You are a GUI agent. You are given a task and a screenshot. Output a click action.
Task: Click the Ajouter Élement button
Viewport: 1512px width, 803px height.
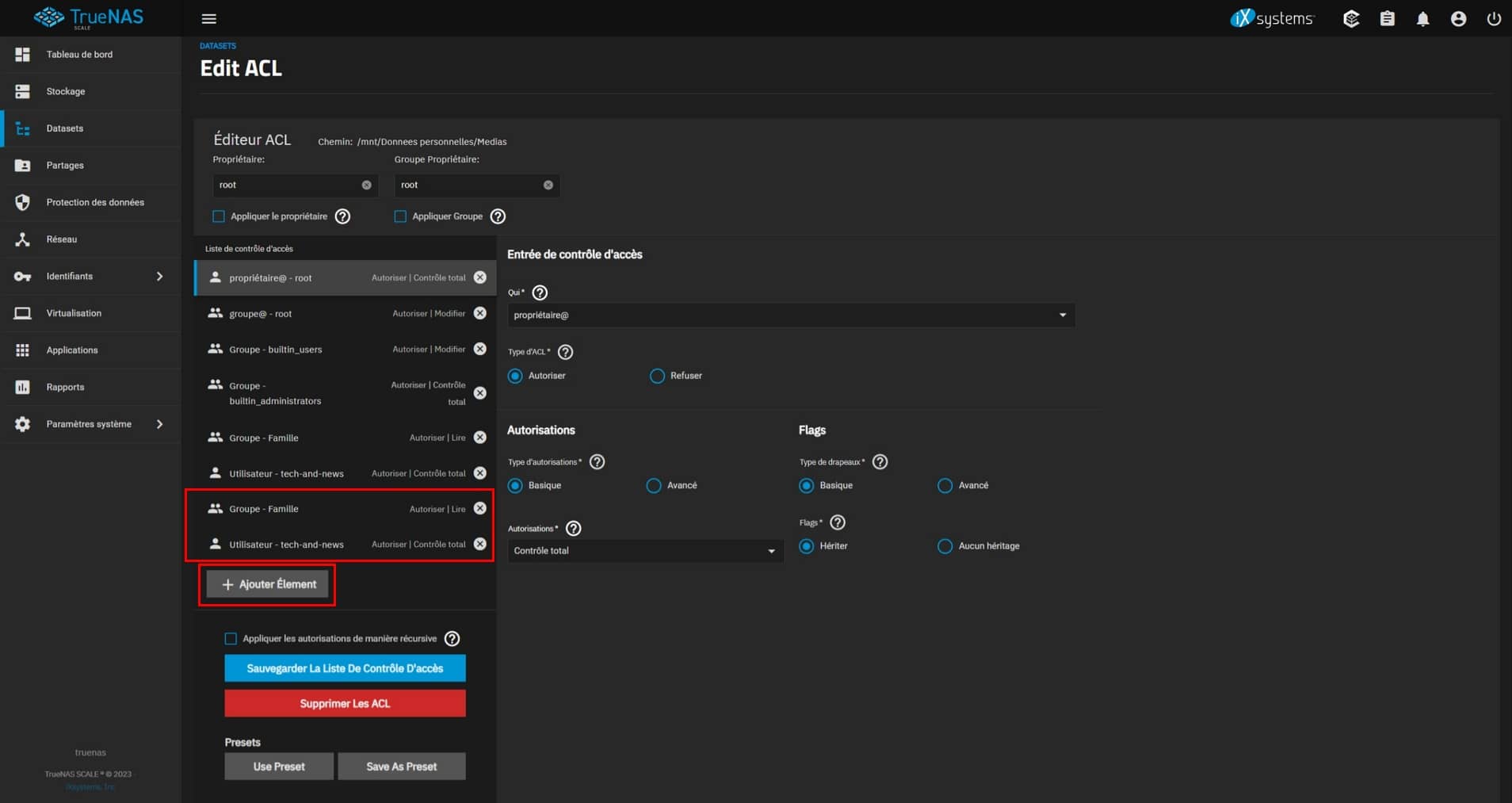(268, 584)
